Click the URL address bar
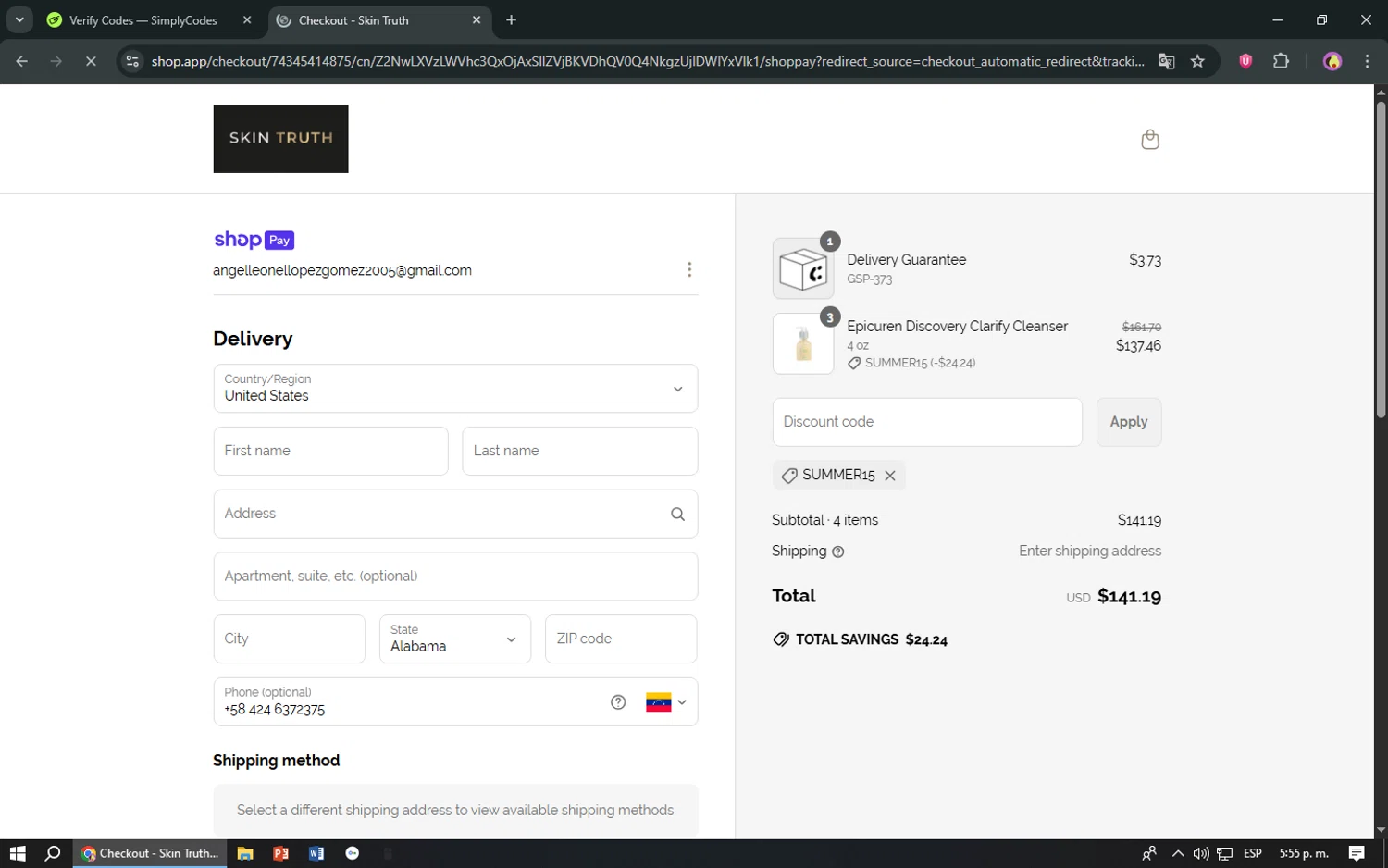 coord(648,61)
